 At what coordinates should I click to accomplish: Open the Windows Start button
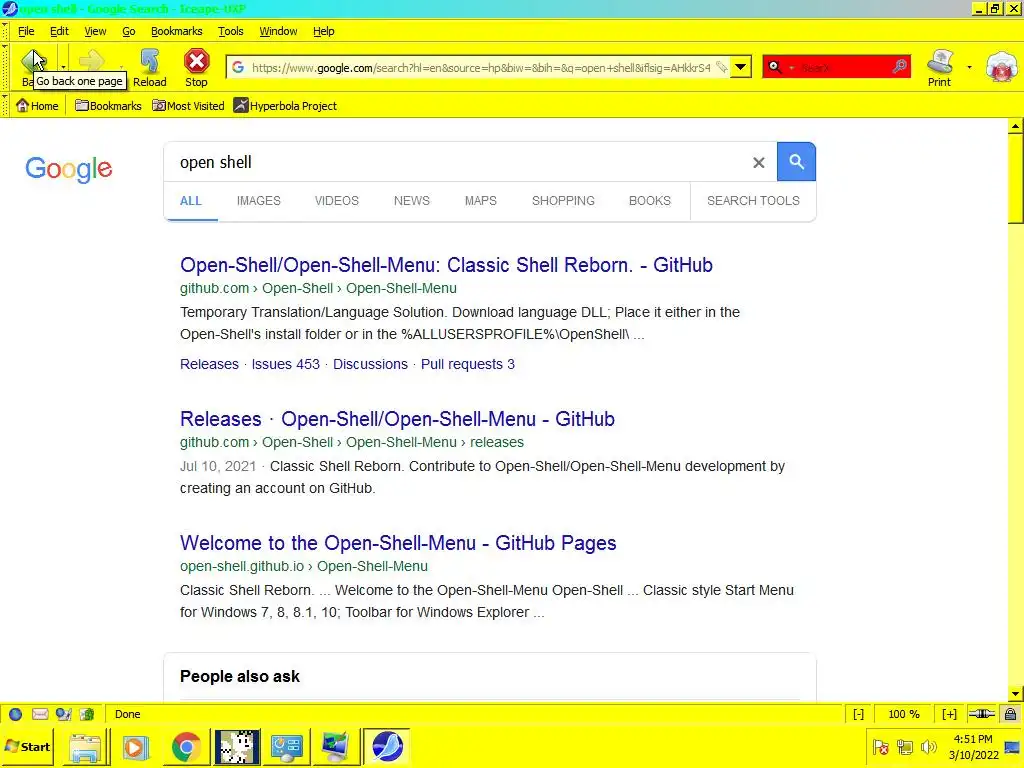point(27,746)
